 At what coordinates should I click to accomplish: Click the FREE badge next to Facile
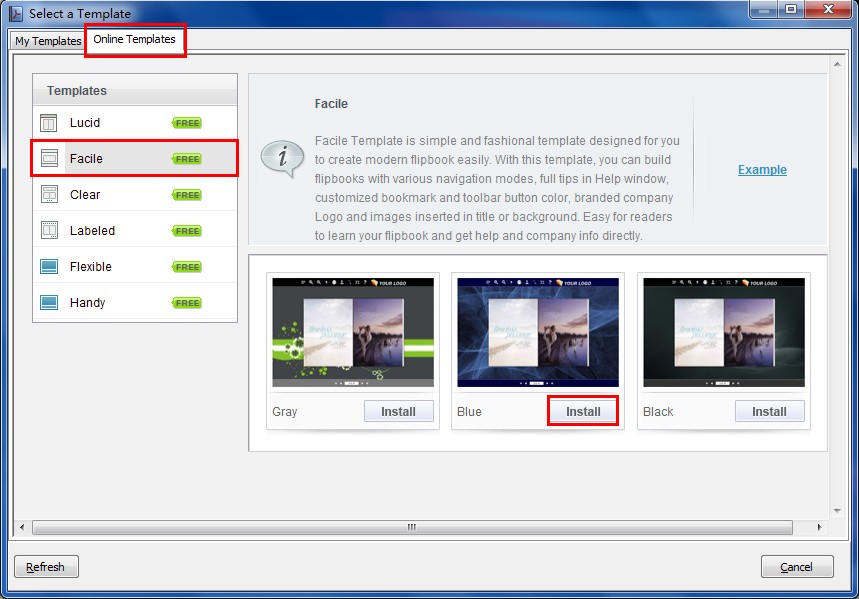point(187,159)
